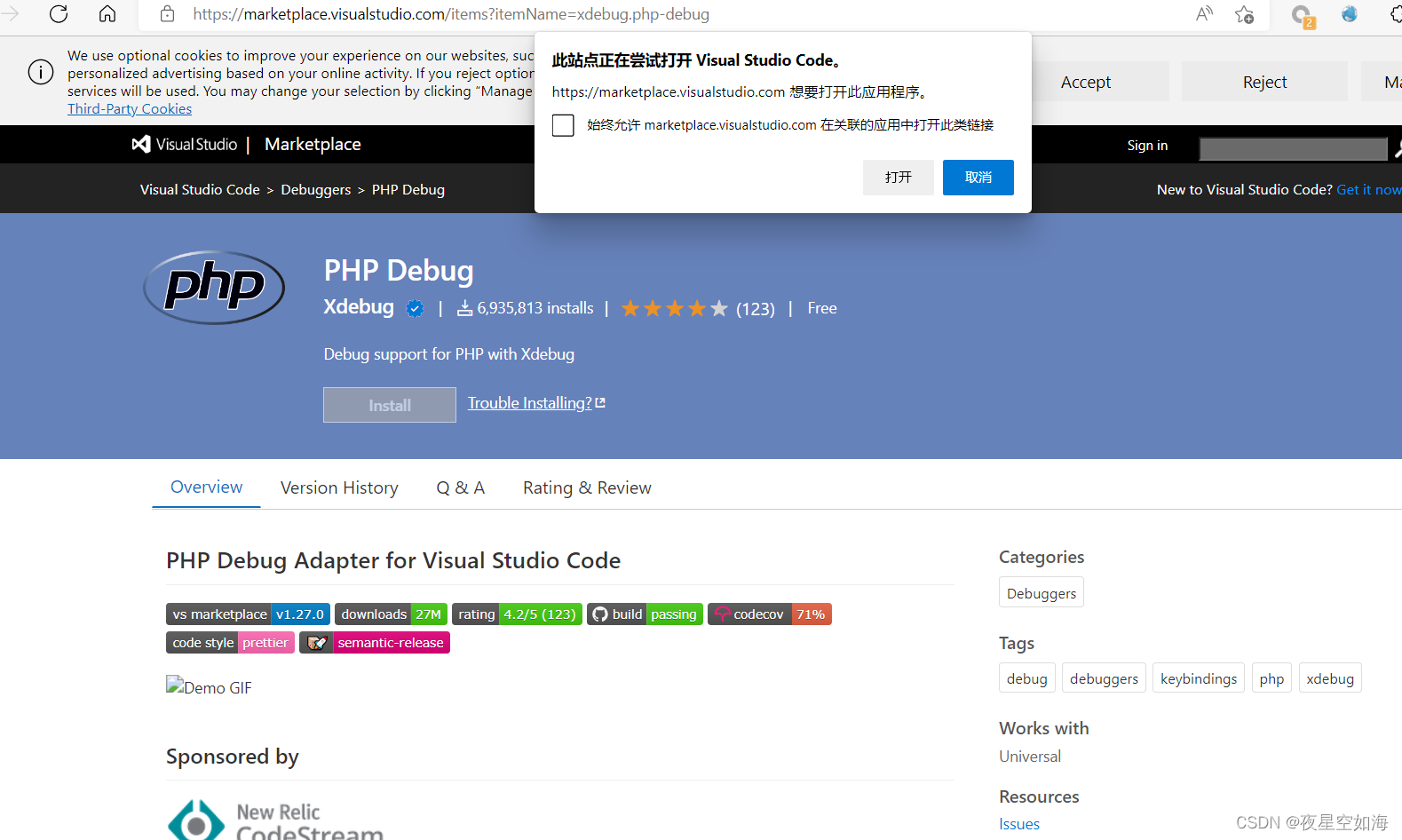1402x840 pixels.
Task: Click the Third-Party Cookies link
Action: pos(130,108)
